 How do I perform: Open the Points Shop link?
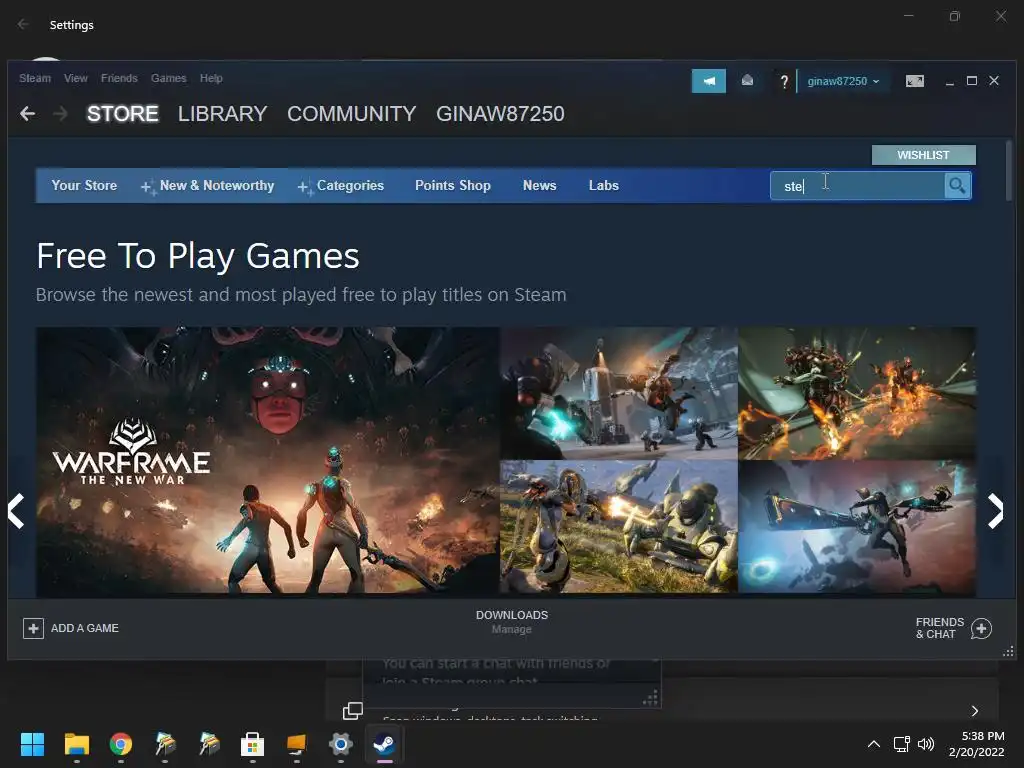(x=453, y=185)
